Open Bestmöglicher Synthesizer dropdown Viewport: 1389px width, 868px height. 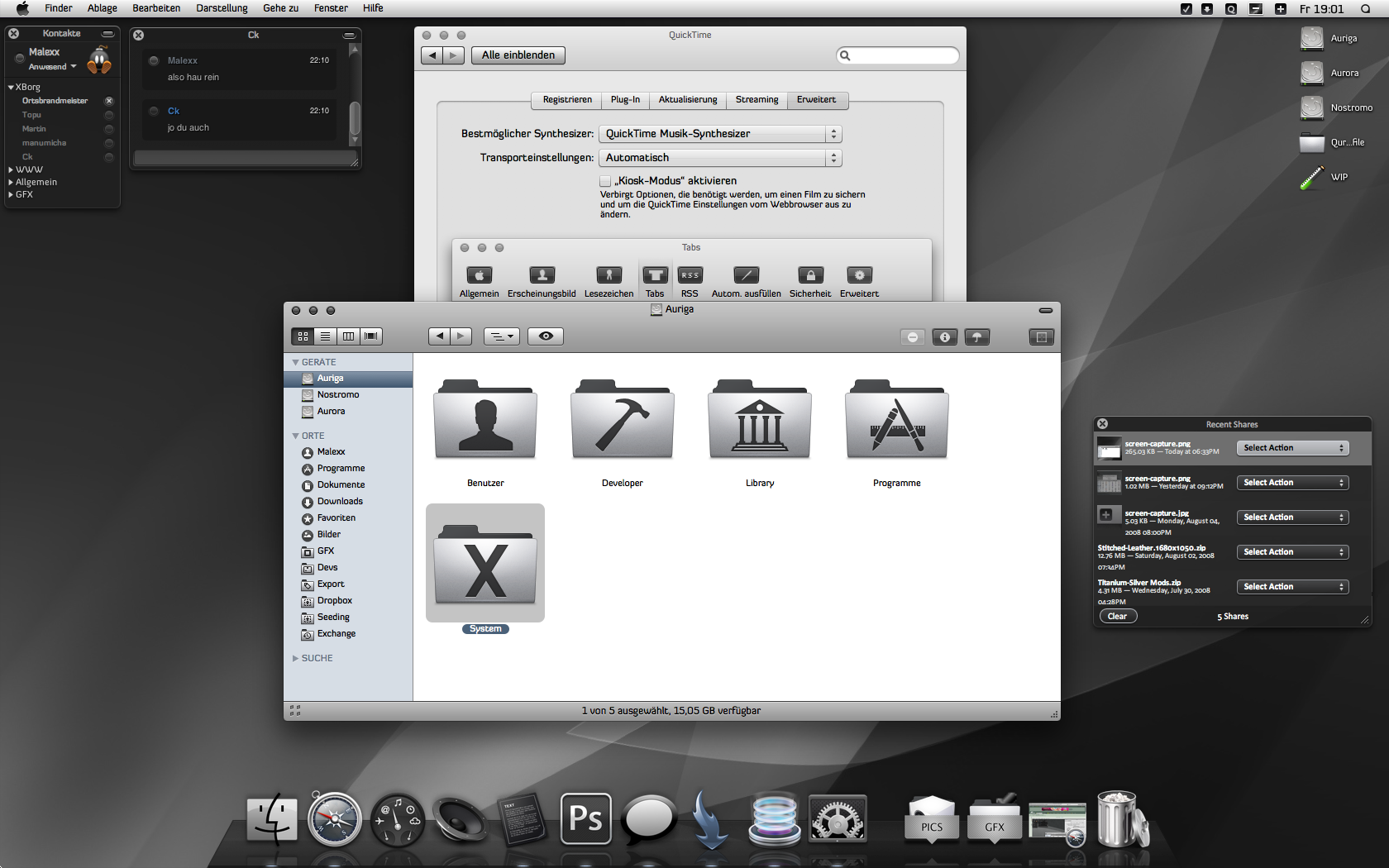pyautogui.click(x=720, y=134)
